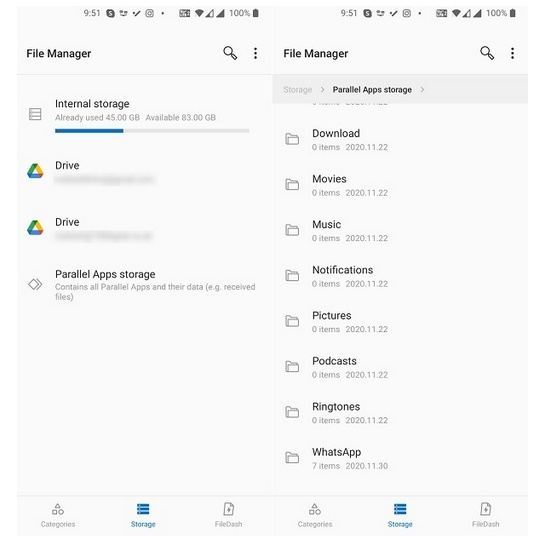Tap the Parallel Apps storage diamond icon
Image resolution: width=552 pixels, height=536 pixels.
(35, 284)
